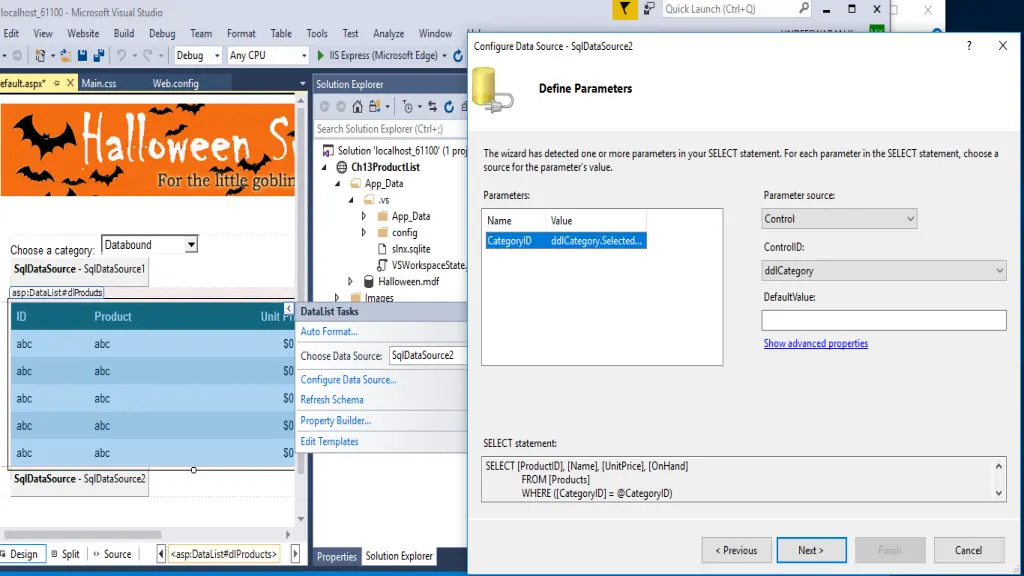
Task: Open the Databound category dropdown
Action: click(x=191, y=245)
